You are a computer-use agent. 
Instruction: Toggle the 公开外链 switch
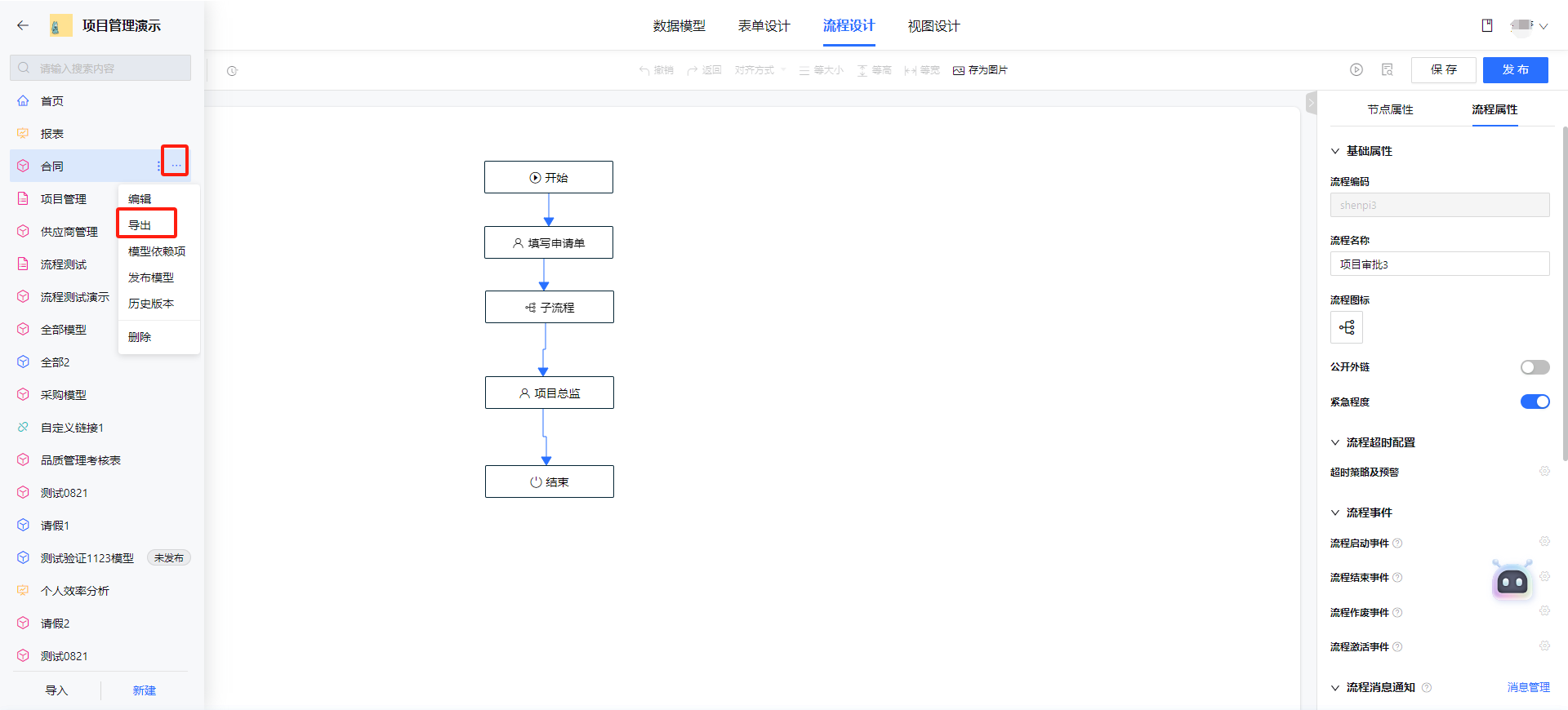[1535, 367]
